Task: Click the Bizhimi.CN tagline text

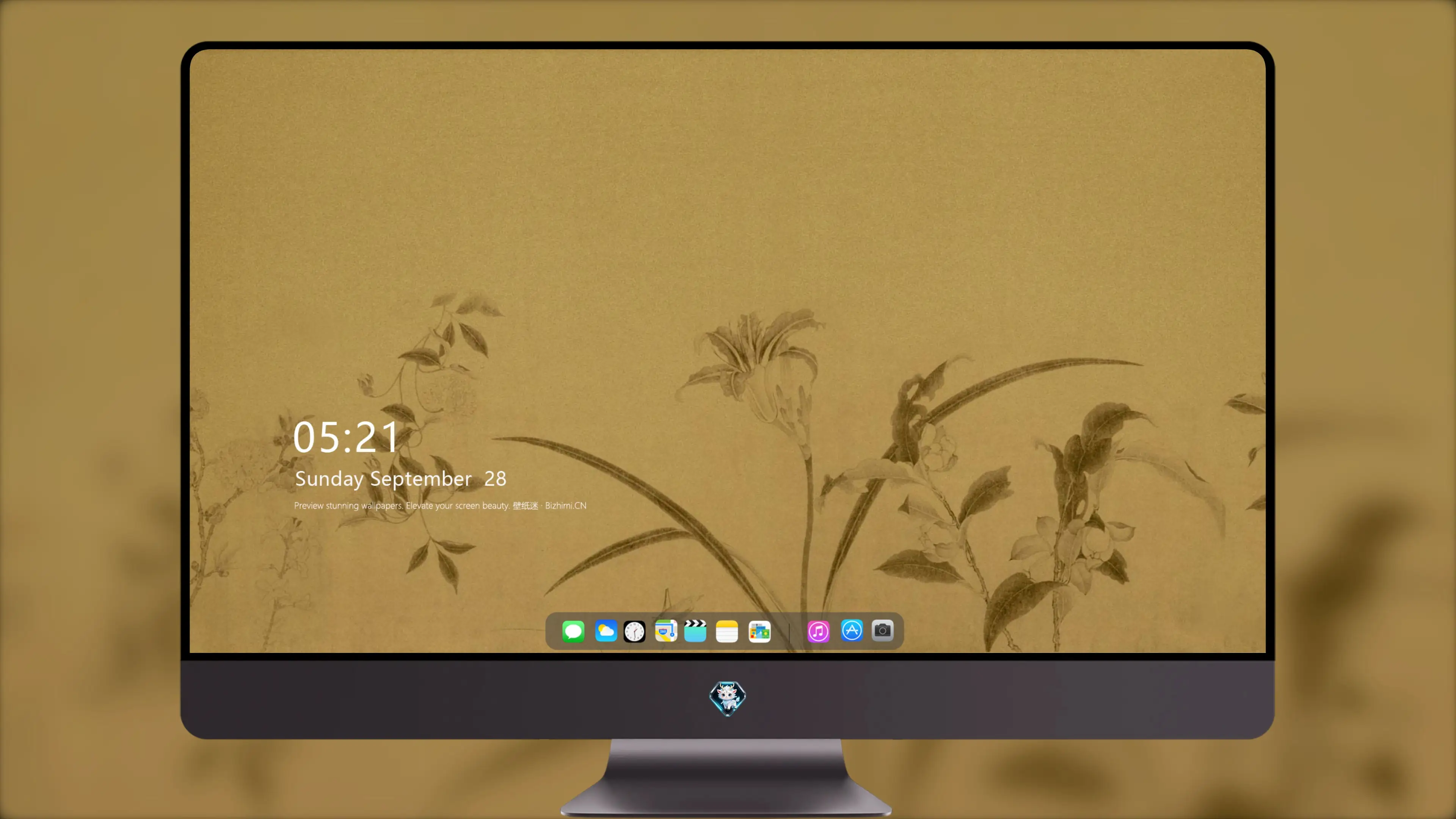Action: 440,505
